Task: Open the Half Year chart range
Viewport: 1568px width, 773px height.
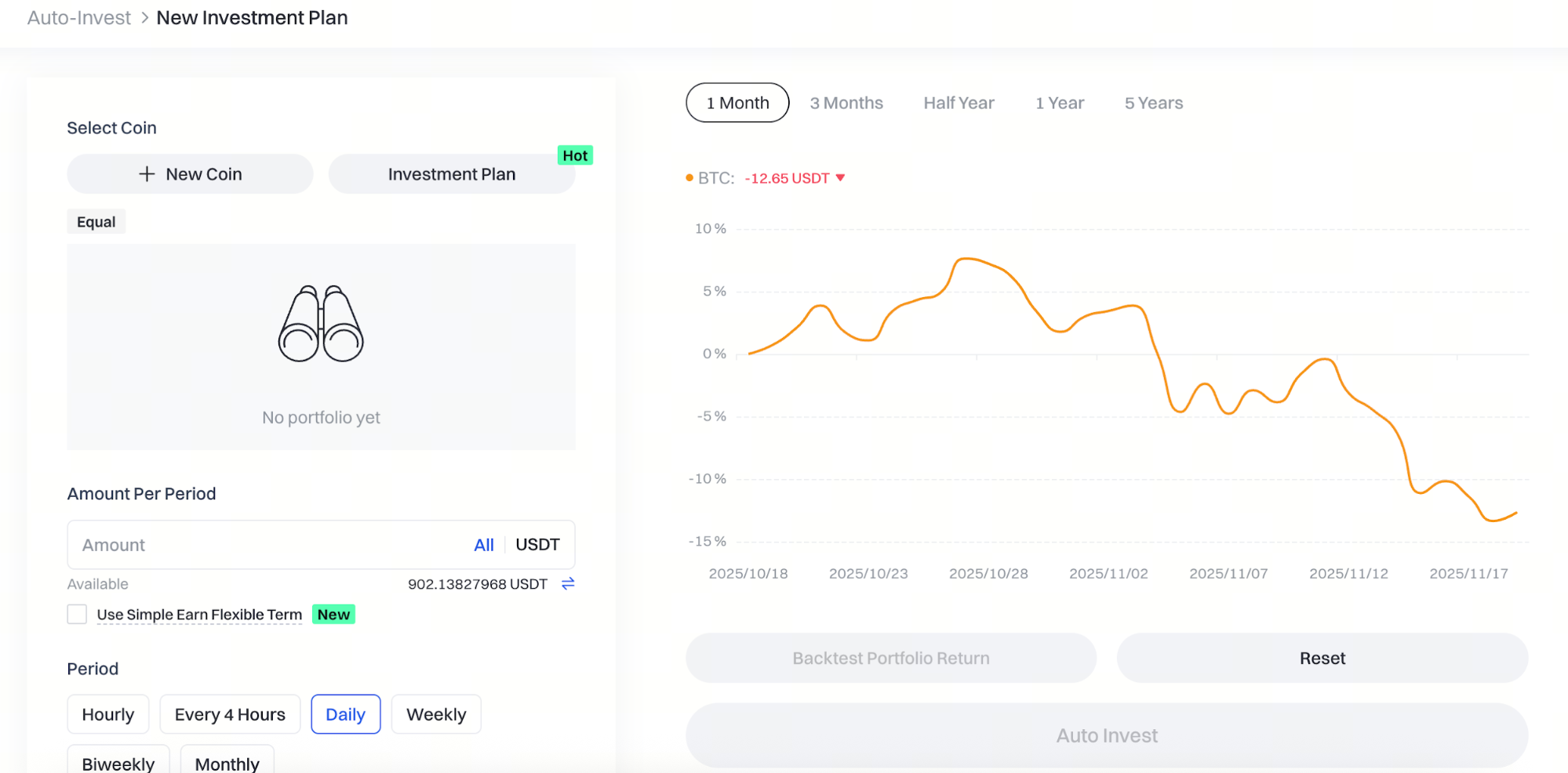Action: [959, 103]
